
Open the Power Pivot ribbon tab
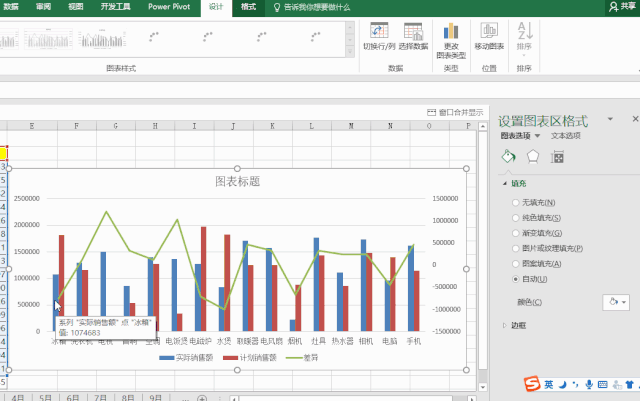(x=169, y=7)
